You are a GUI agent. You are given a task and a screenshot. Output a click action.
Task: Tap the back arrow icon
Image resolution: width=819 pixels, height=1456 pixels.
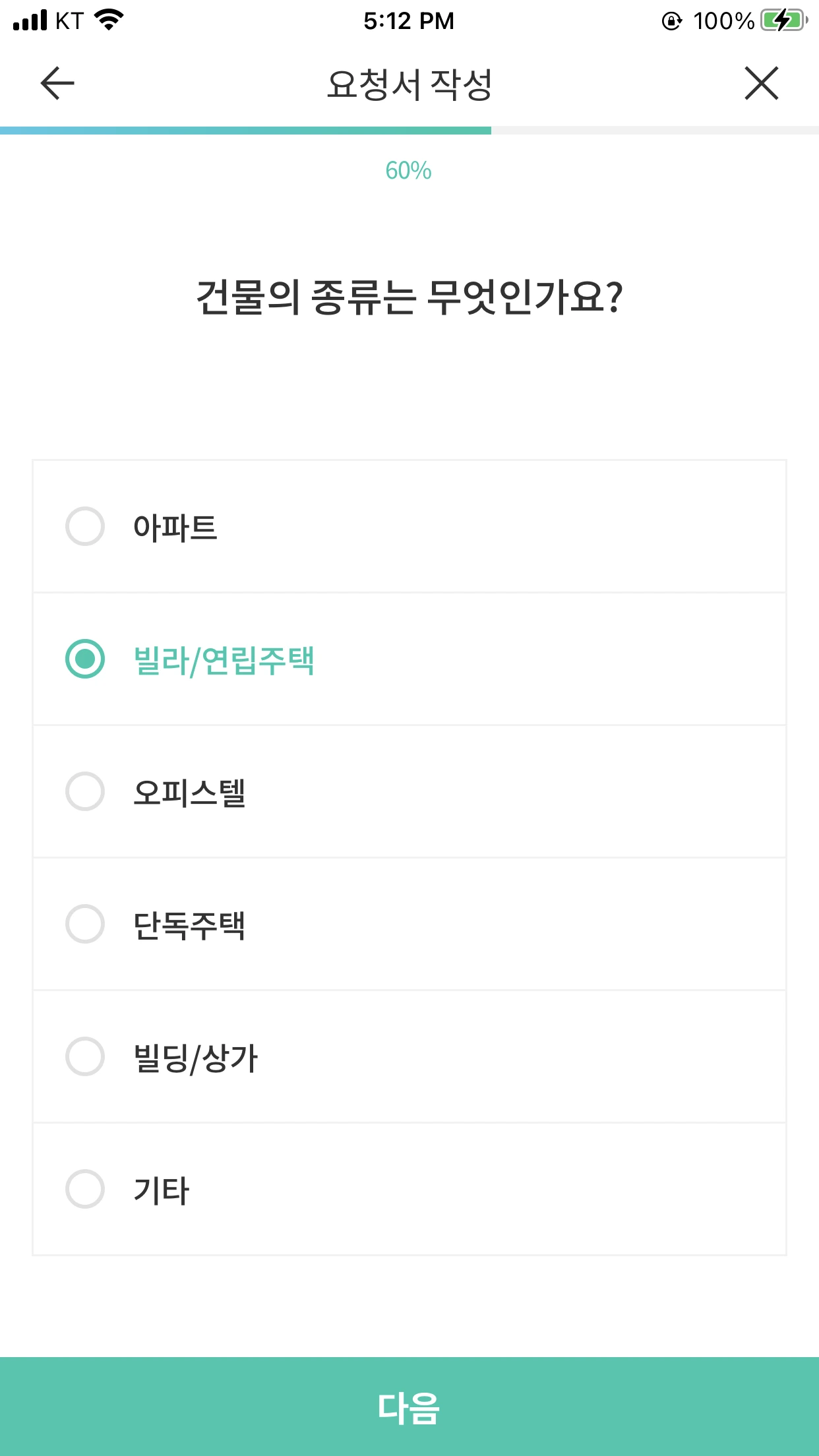tap(57, 84)
